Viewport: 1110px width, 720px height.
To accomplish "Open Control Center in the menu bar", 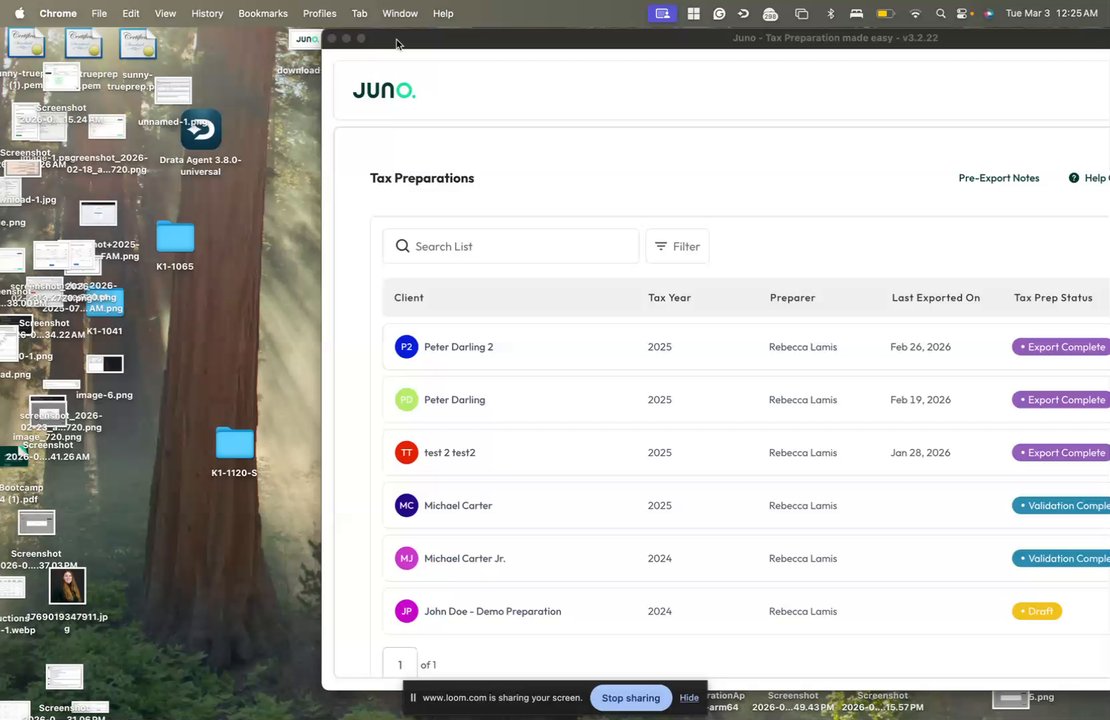I will 964,13.
